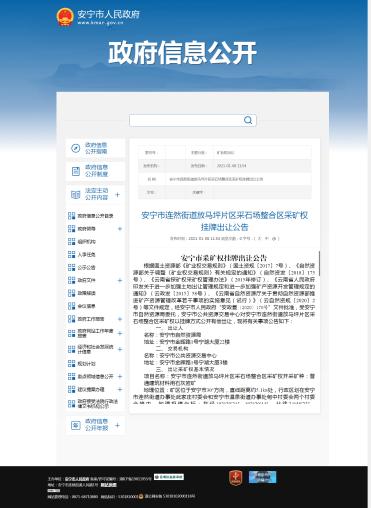The image size is (371, 508).
Task: Expand the 政府文件 plus sign
Action: (x=120, y=281)
